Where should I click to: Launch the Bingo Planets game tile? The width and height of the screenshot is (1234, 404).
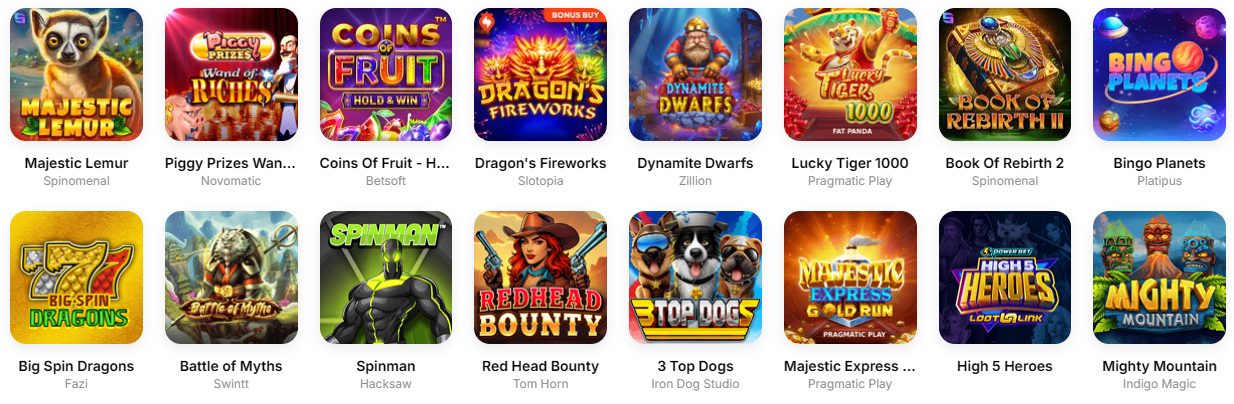(1159, 75)
